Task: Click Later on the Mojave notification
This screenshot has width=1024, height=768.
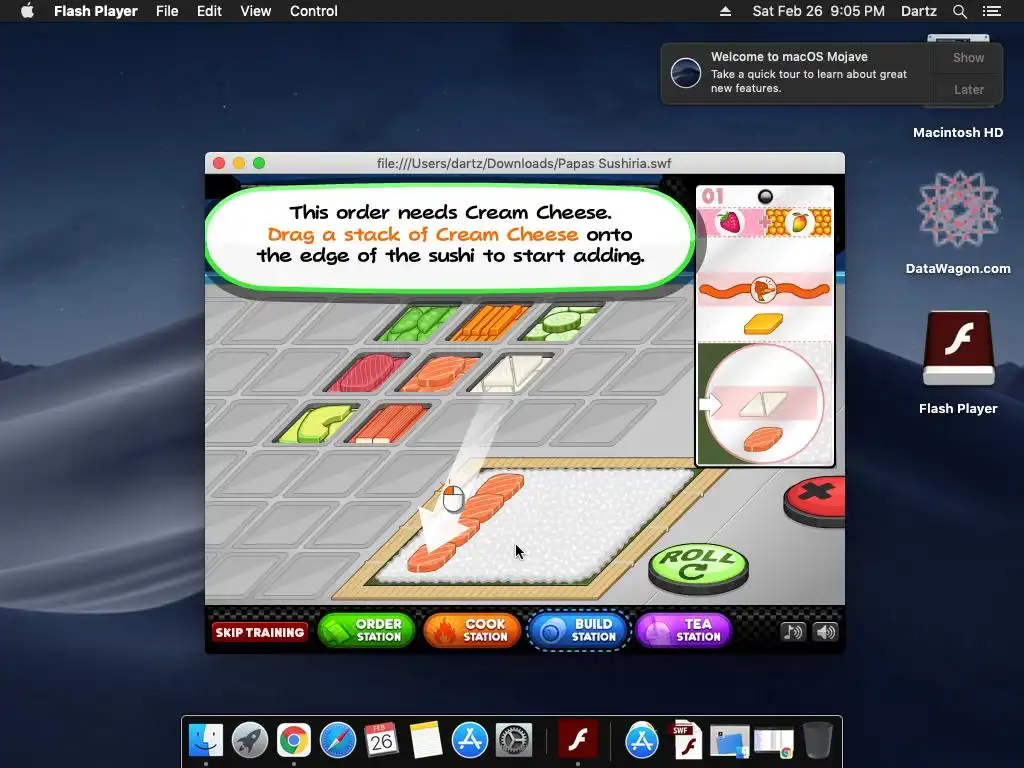Action: pyautogui.click(x=968, y=89)
